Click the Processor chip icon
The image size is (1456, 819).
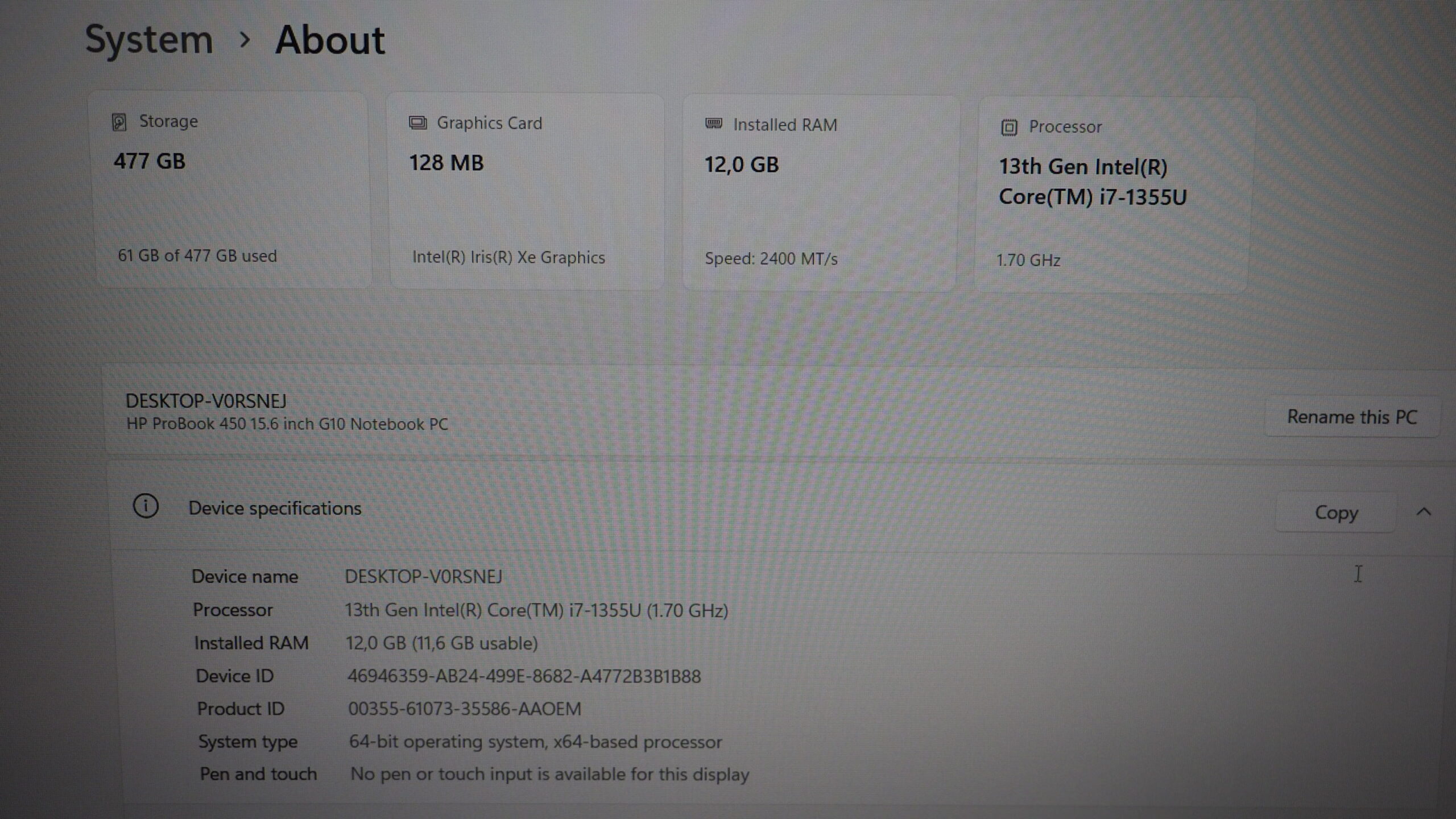tap(1009, 127)
